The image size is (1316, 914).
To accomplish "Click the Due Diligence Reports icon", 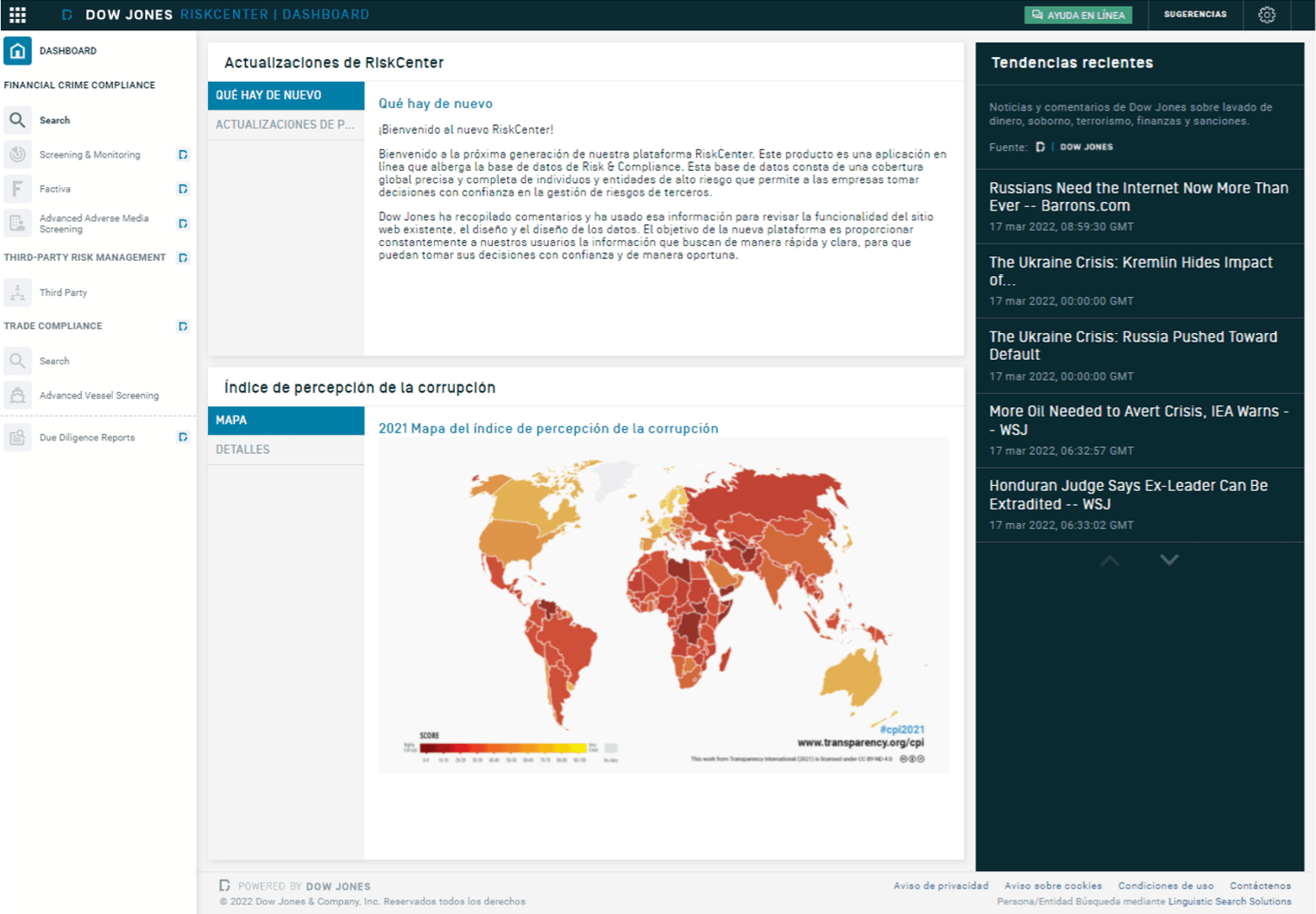I will (x=17, y=438).
